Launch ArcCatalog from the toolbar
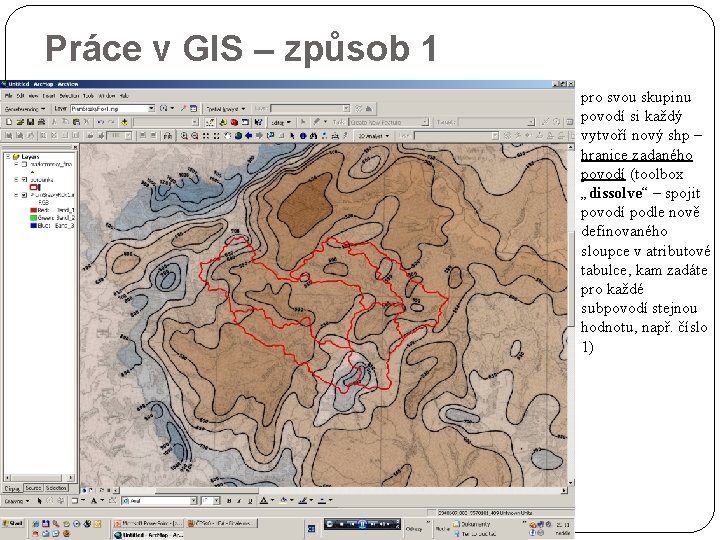The height and width of the screenshot is (540, 720). tap(223, 122)
